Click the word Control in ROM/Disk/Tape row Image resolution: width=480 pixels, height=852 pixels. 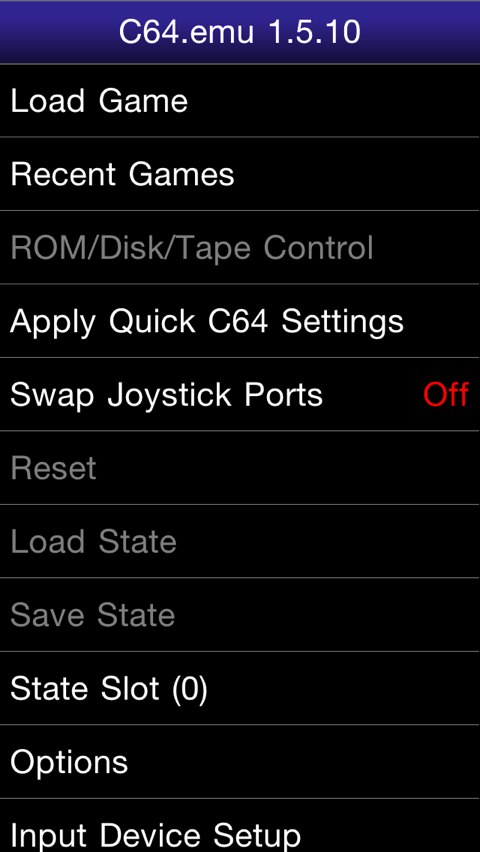click(319, 247)
